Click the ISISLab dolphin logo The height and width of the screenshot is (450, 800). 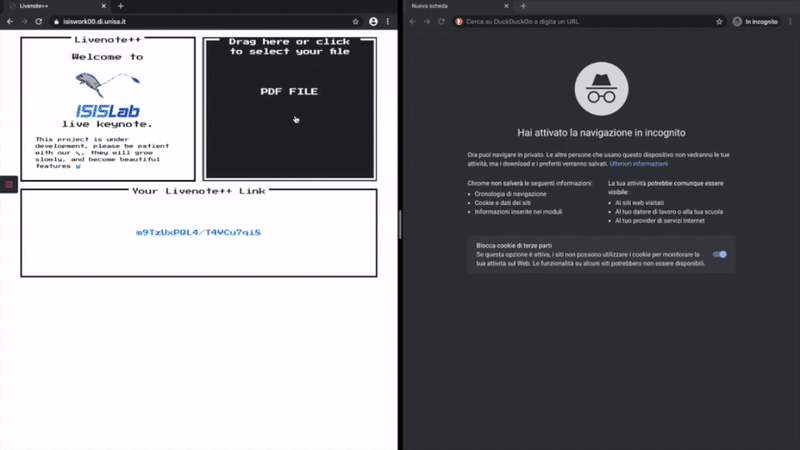[108, 95]
